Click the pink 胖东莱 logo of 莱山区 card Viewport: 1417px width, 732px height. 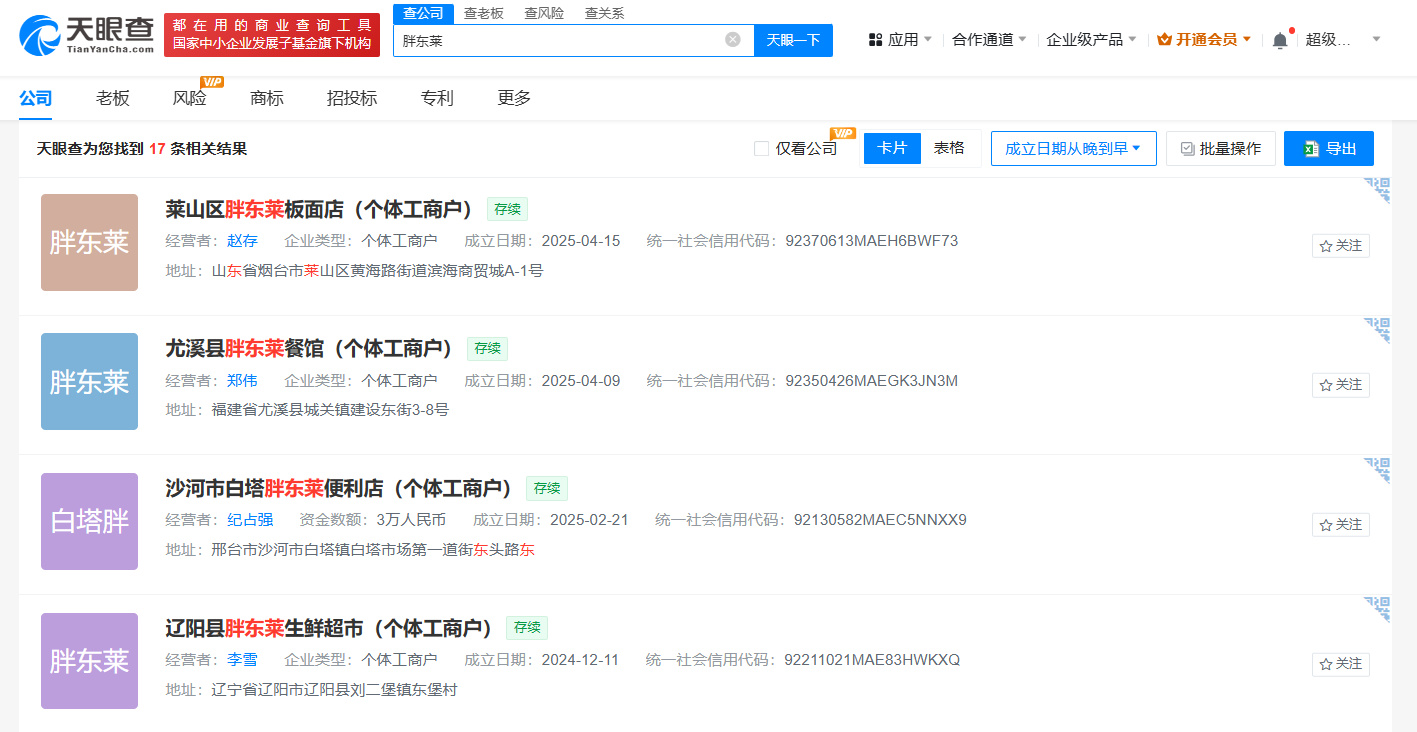tap(89, 242)
